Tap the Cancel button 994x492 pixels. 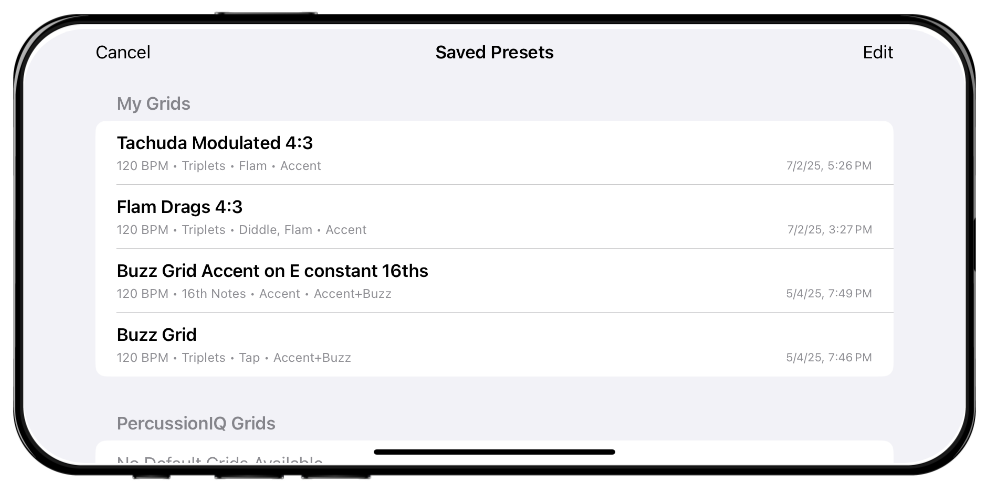pos(123,53)
